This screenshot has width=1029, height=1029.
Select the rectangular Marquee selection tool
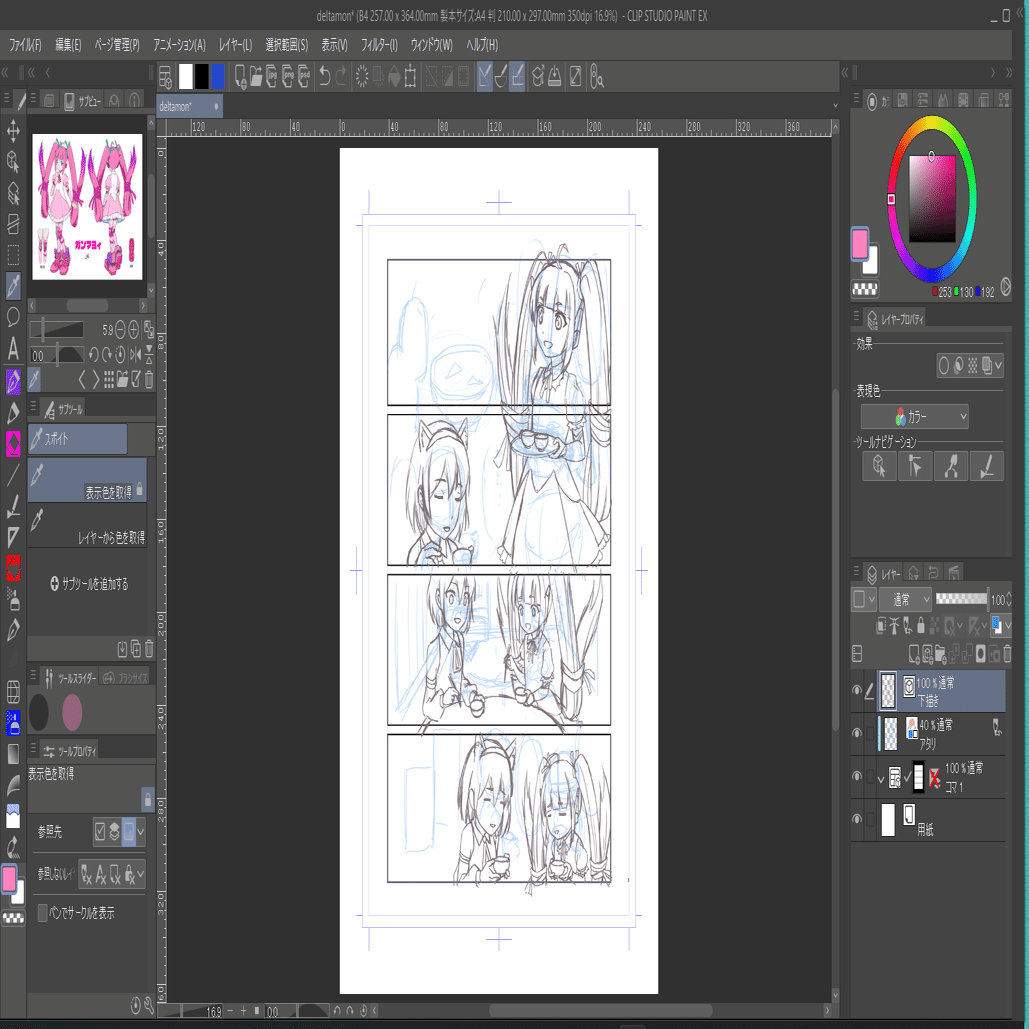(x=13, y=255)
